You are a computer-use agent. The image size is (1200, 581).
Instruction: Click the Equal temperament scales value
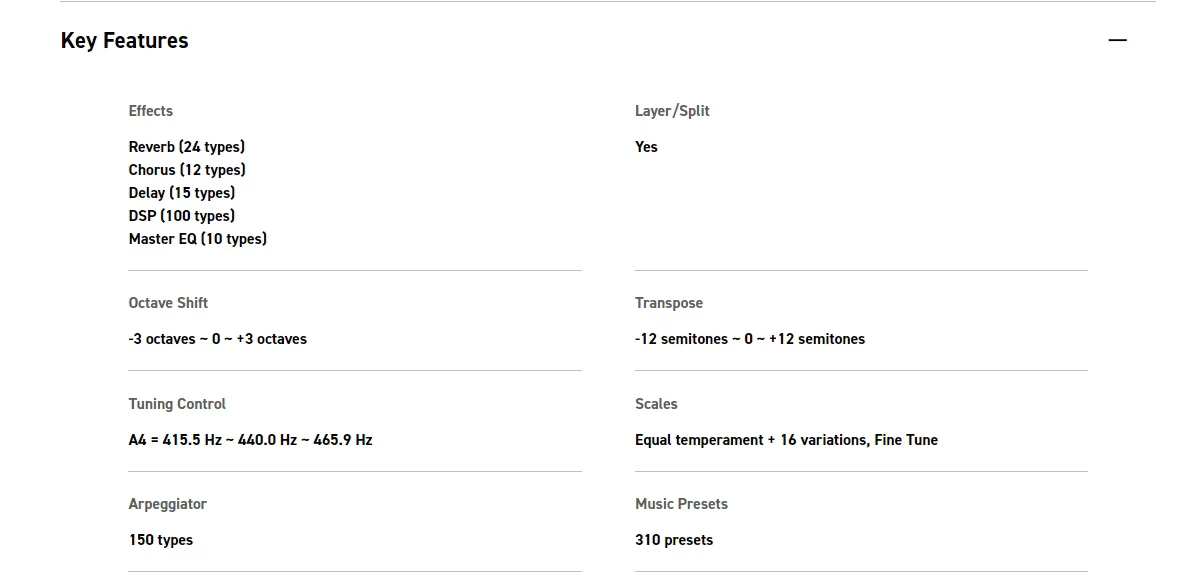(786, 440)
